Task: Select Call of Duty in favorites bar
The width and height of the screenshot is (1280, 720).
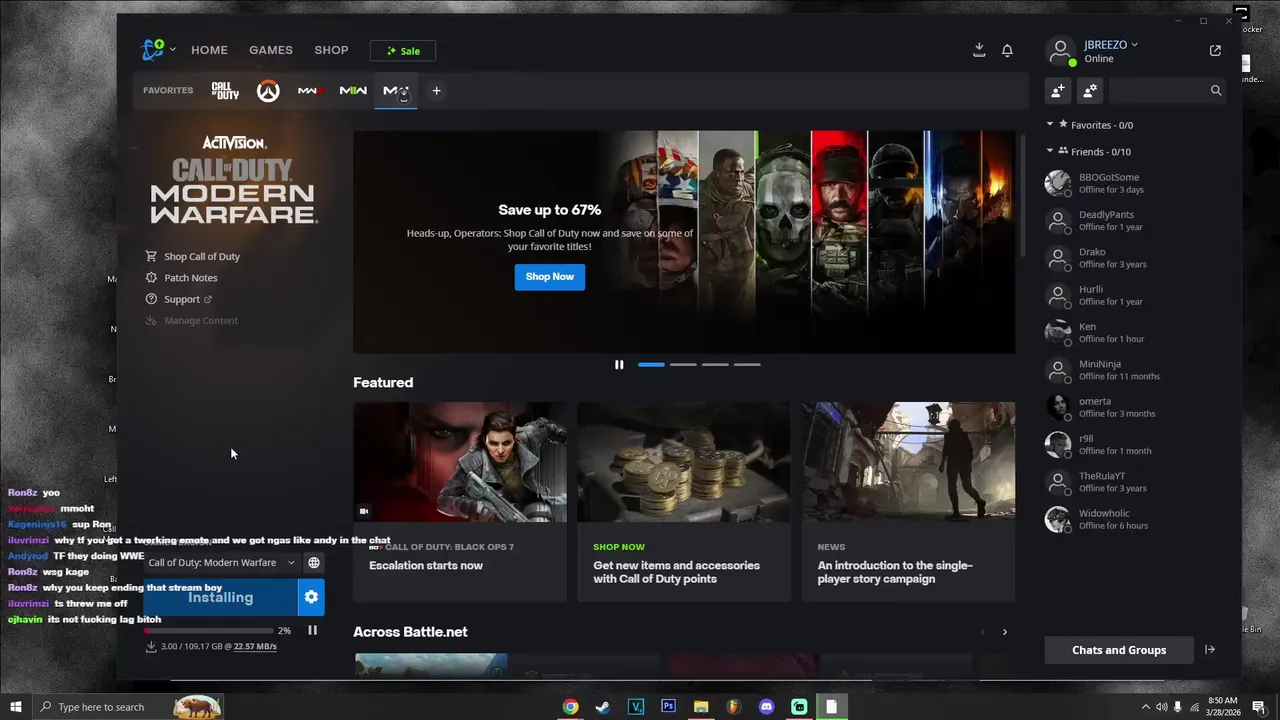Action: tap(225, 91)
